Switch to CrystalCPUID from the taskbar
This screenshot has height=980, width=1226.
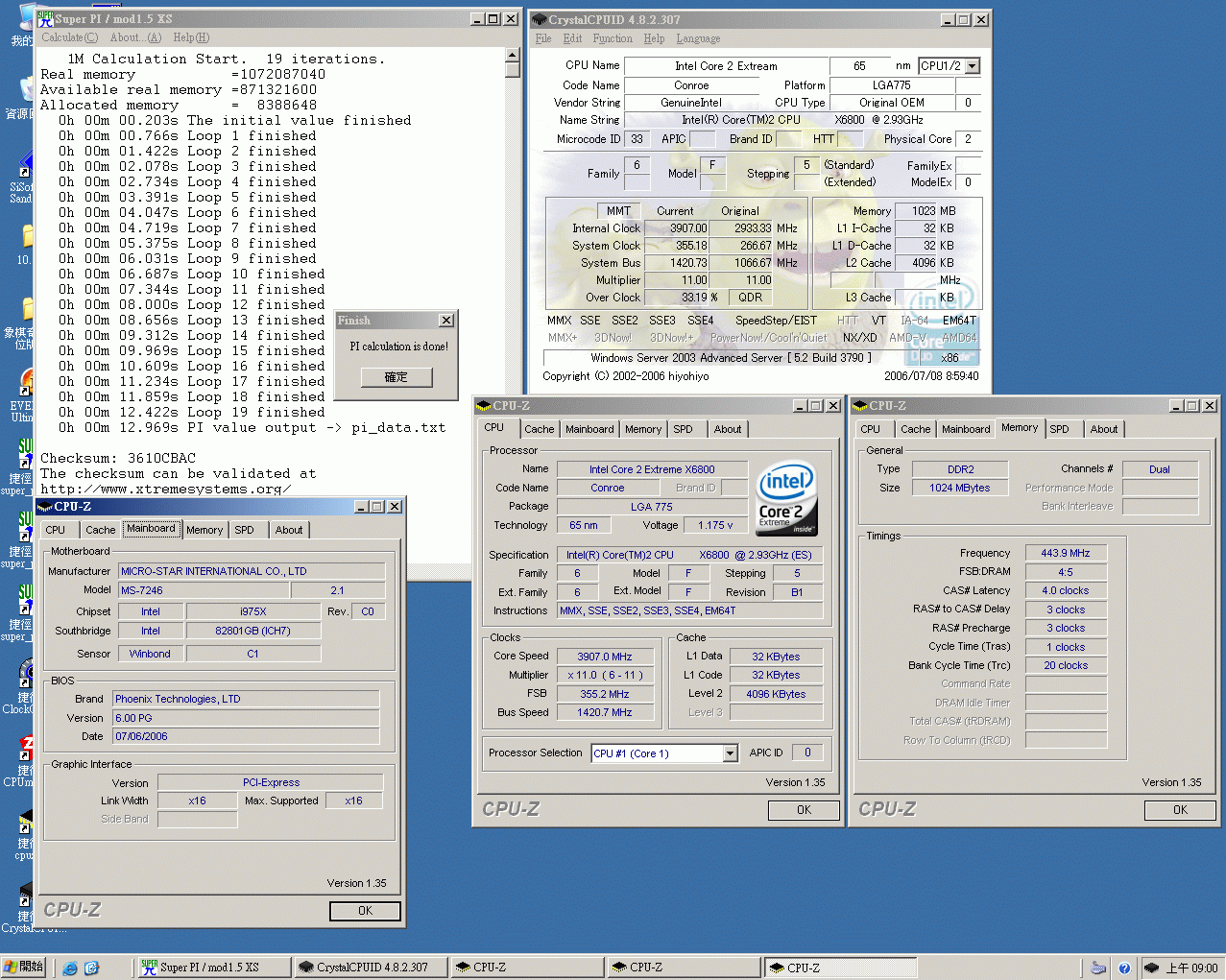point(370,968)
